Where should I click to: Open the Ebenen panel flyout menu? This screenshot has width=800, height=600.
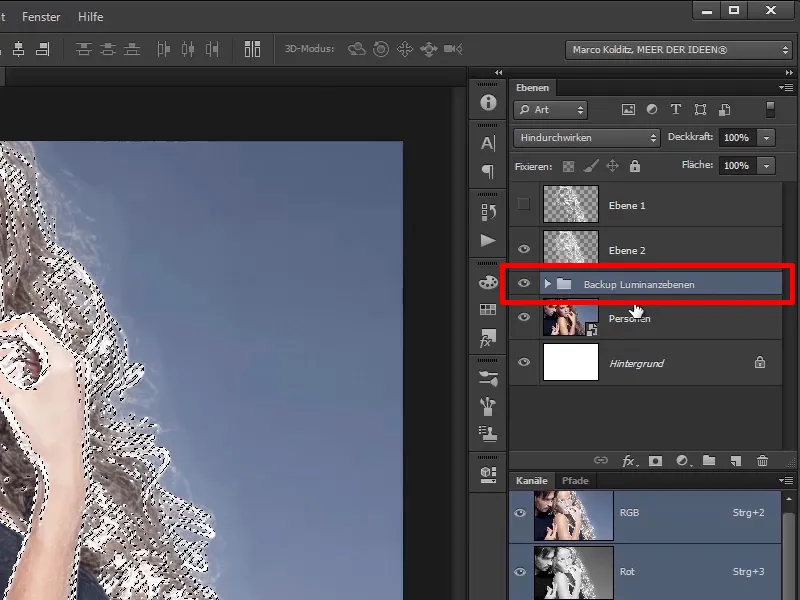click(786, 87)
